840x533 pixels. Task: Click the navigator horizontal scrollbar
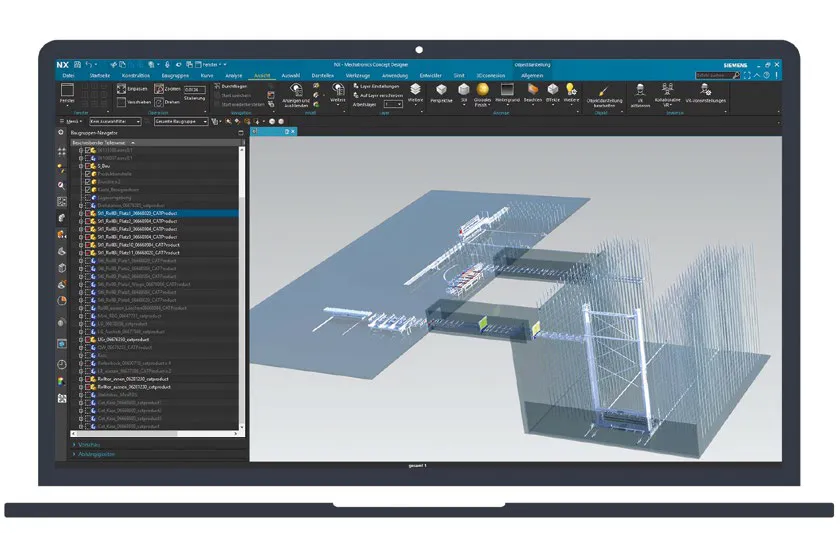[155, 433]
